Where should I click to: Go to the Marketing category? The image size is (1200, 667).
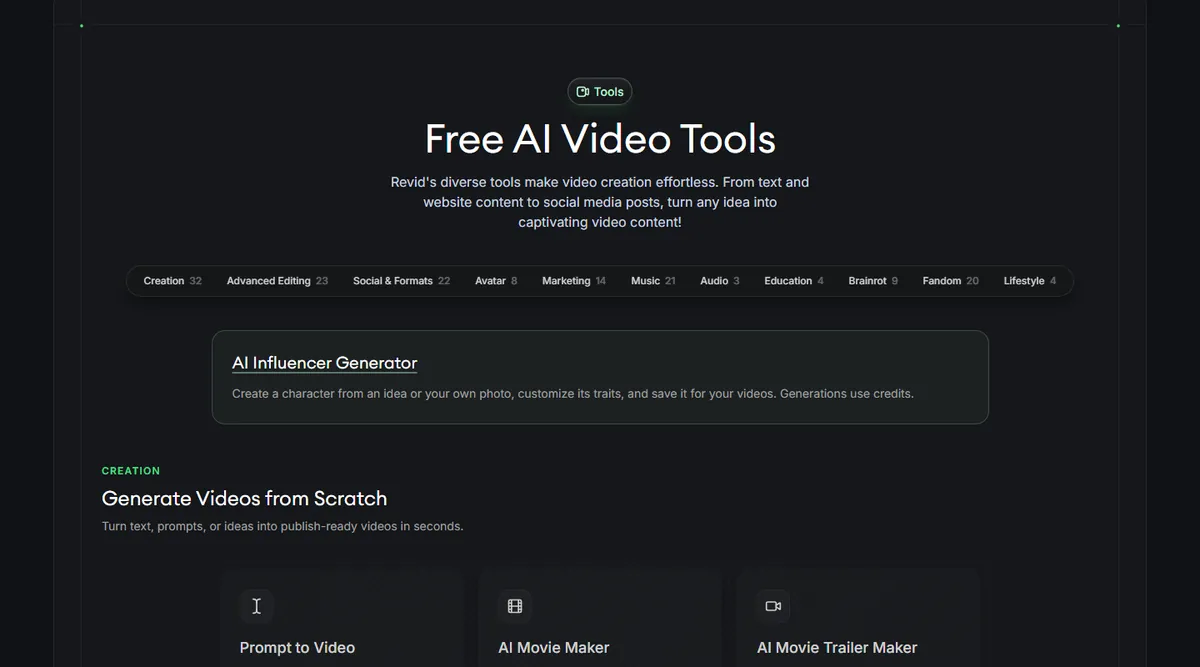click(574, 281)
